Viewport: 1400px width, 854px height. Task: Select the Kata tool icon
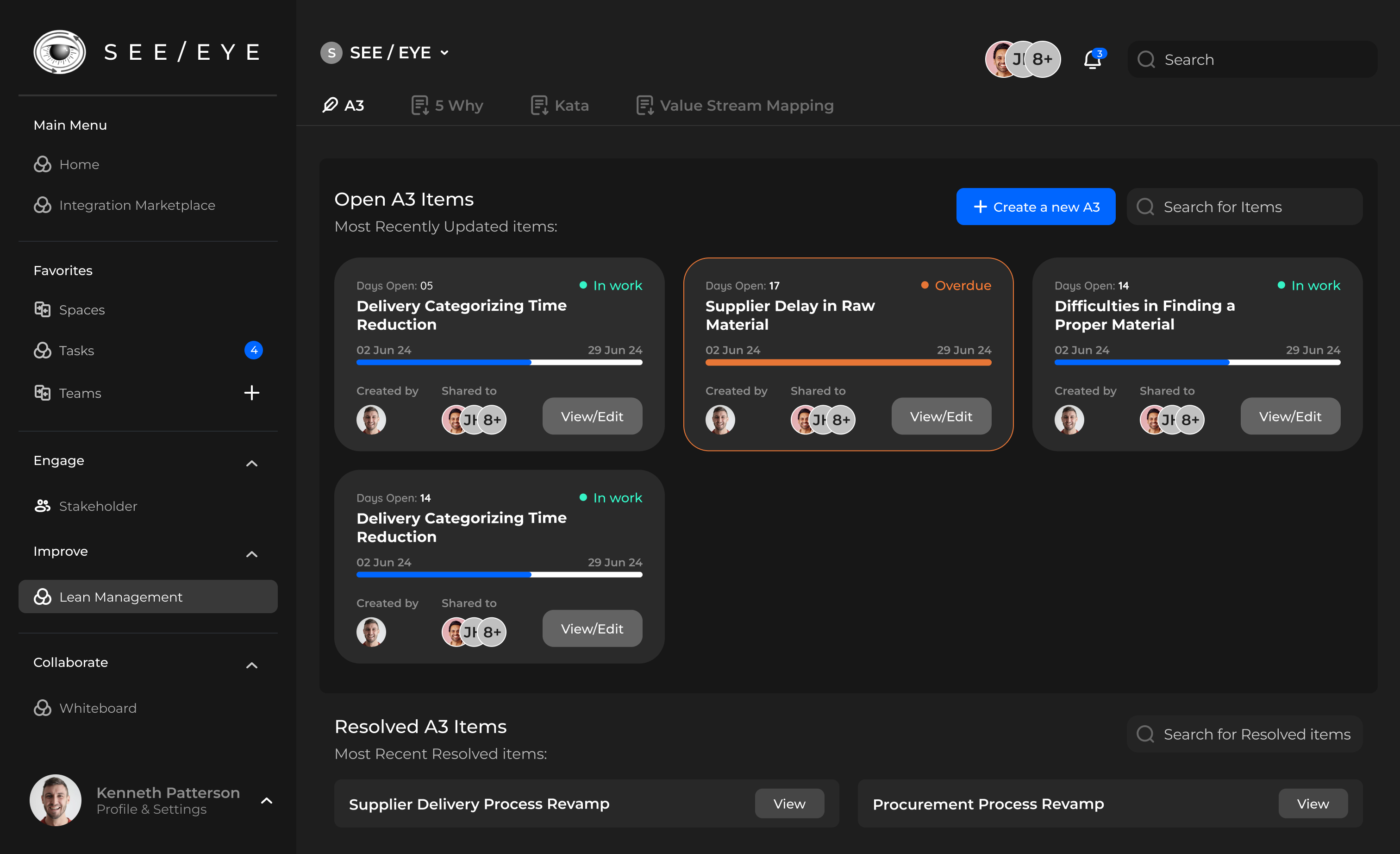click(x=537, y=105)
